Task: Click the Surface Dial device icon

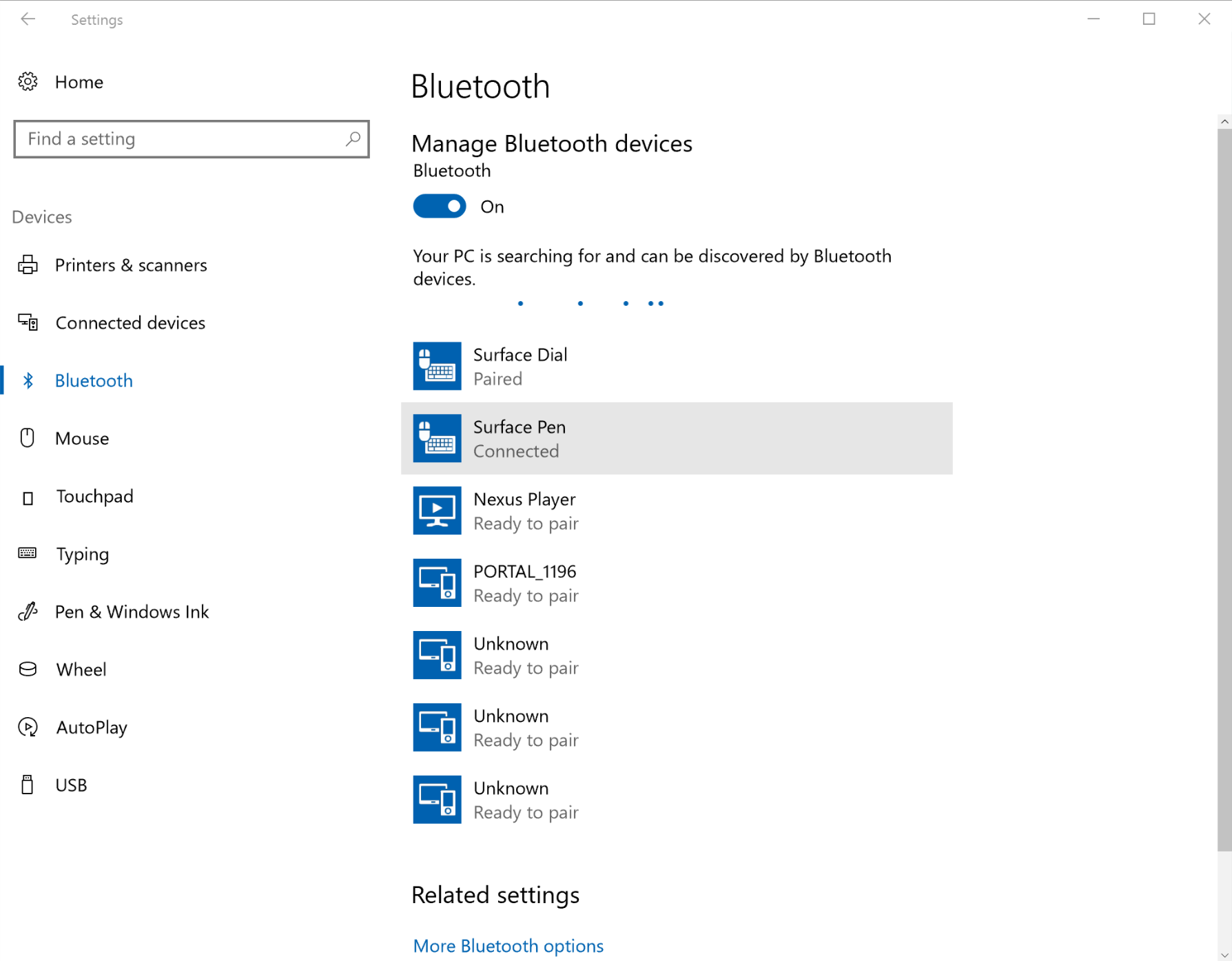Action: [x=437, y=366]
